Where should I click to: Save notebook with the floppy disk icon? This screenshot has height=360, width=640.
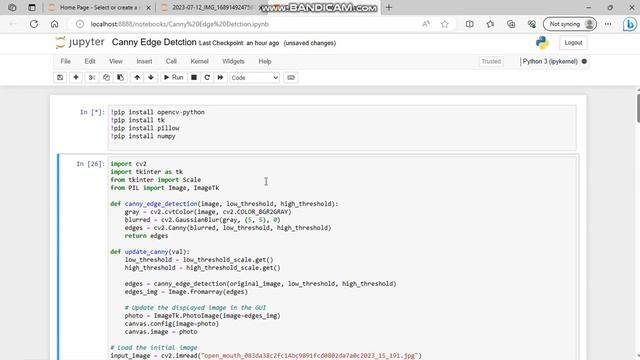click(60, 78)
